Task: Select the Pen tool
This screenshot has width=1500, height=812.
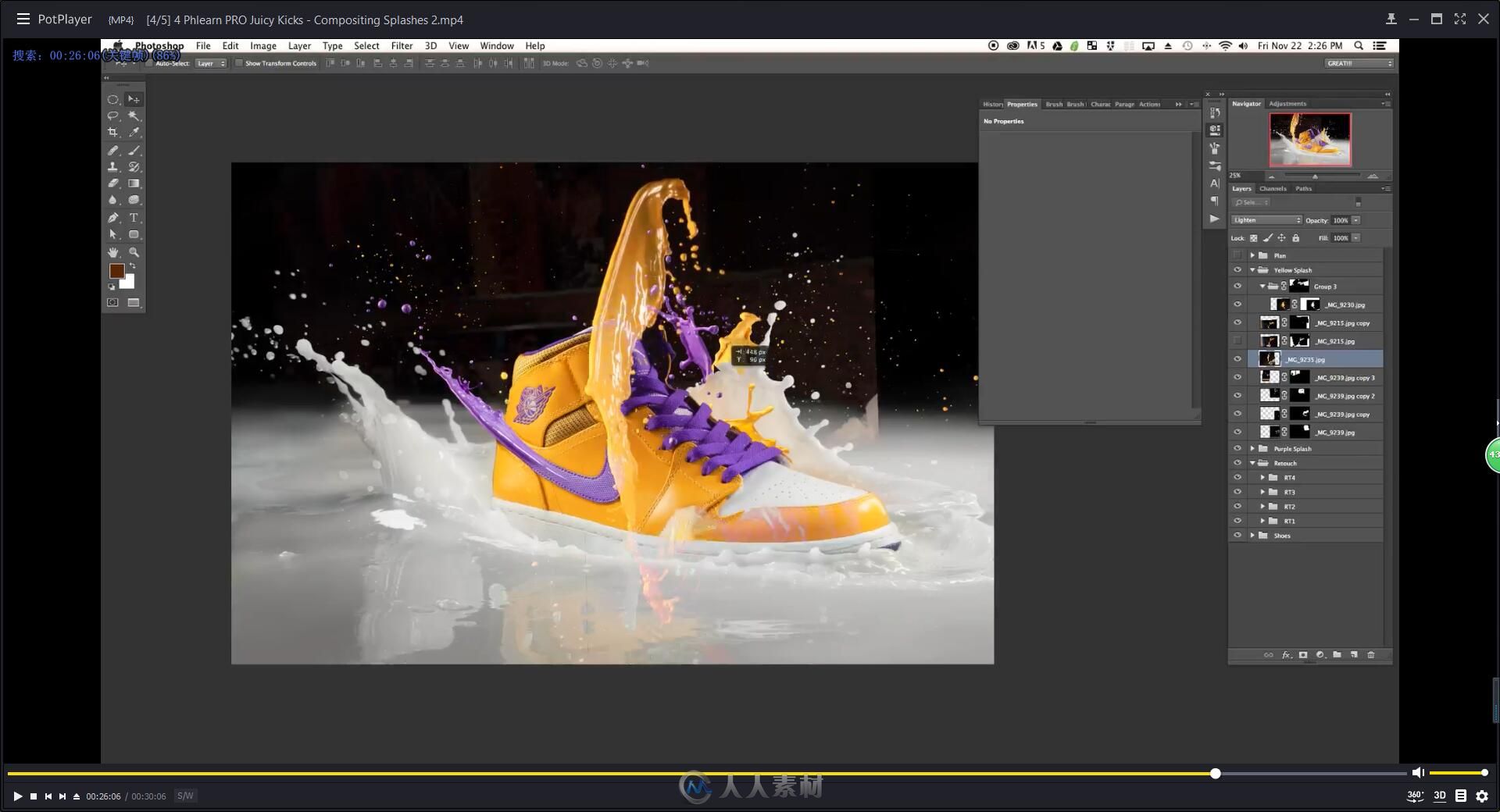Action: 113,218
